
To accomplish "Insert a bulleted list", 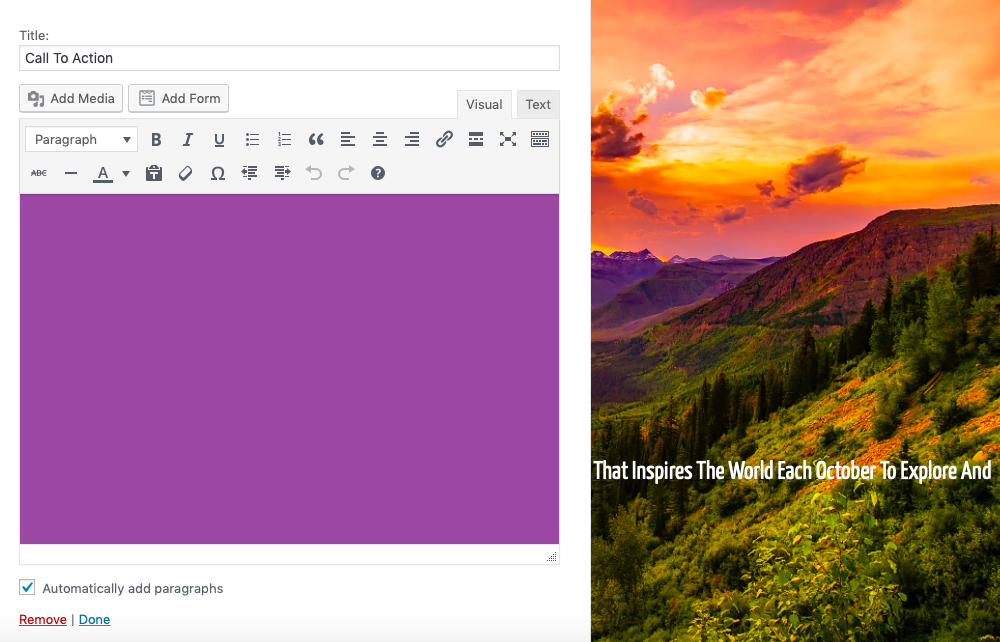I will coord(252,140).
